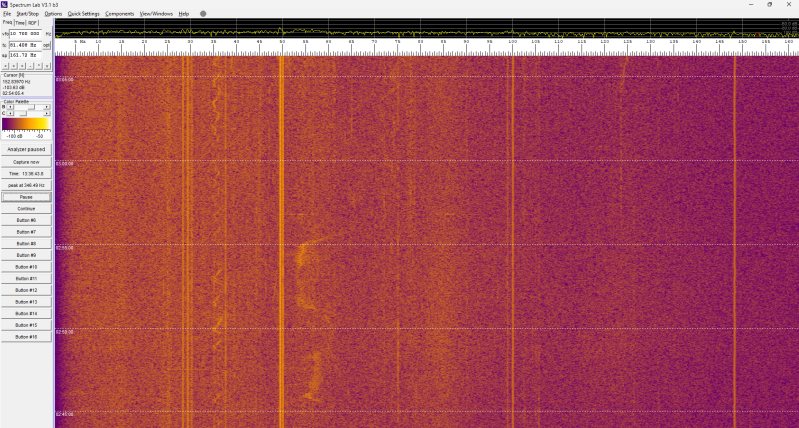Click the minus button under span field
The width and height of the screenshot is (799, 428).
tap(30, 66)
